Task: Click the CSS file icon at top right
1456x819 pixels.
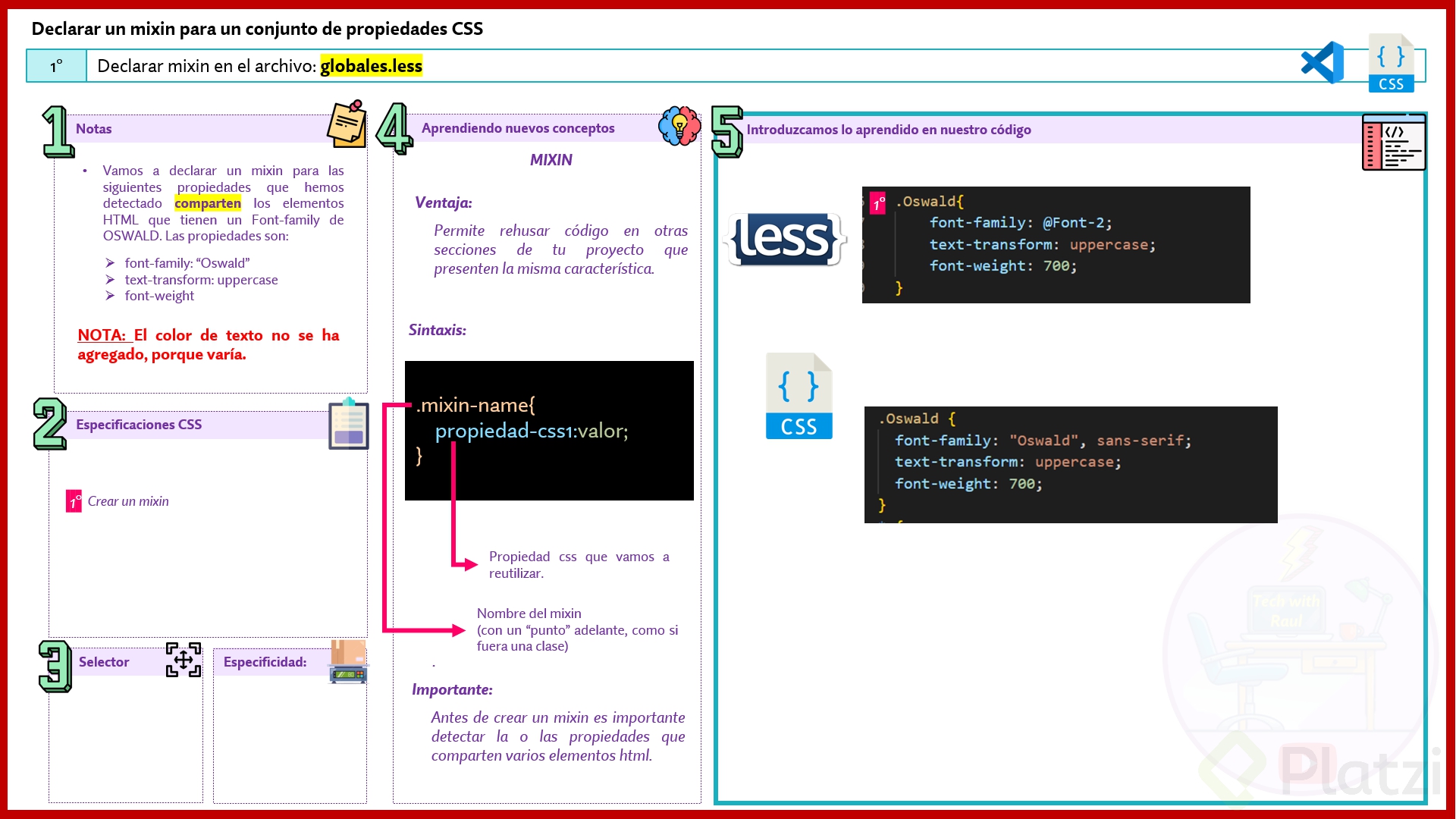Action: coord(1391,64)
